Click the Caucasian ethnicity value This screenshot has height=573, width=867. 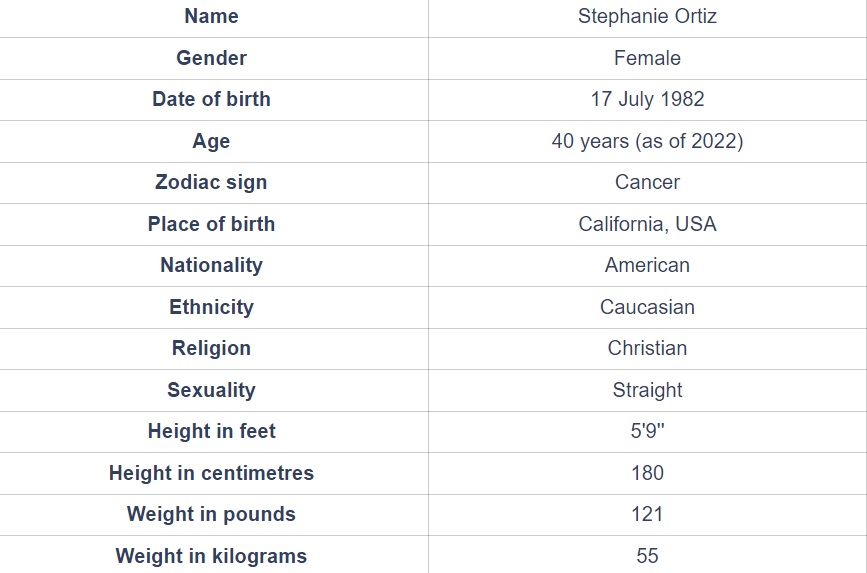(x=647, y=307)
